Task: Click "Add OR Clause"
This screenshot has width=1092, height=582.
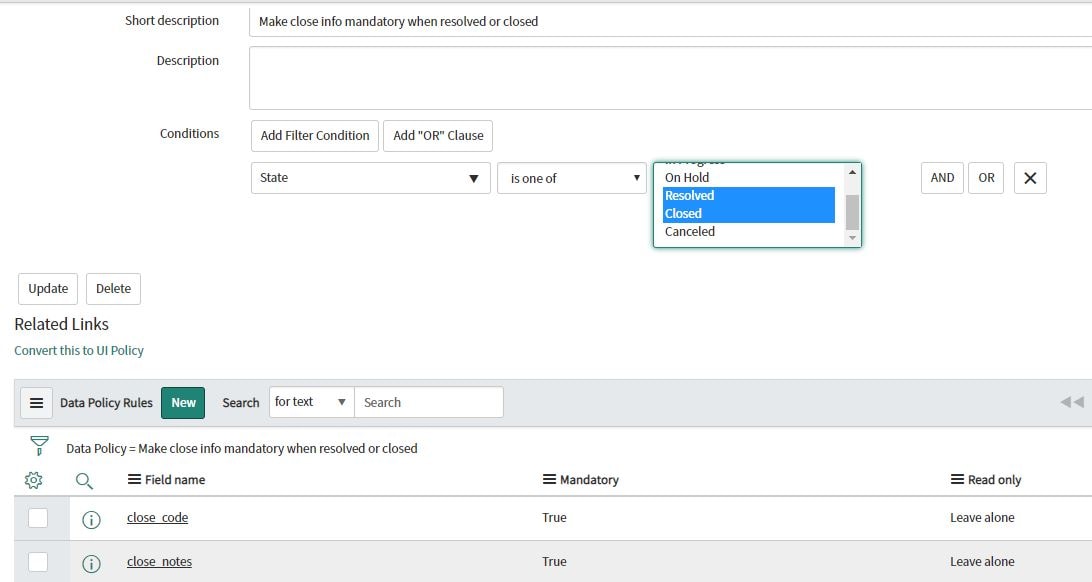Action: pos(438,135)
